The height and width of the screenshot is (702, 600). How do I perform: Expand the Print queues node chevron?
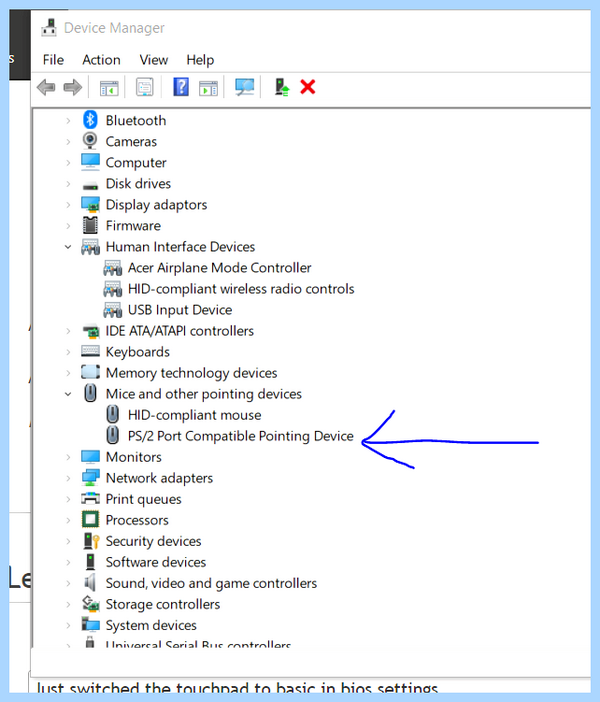click(68, 499)
